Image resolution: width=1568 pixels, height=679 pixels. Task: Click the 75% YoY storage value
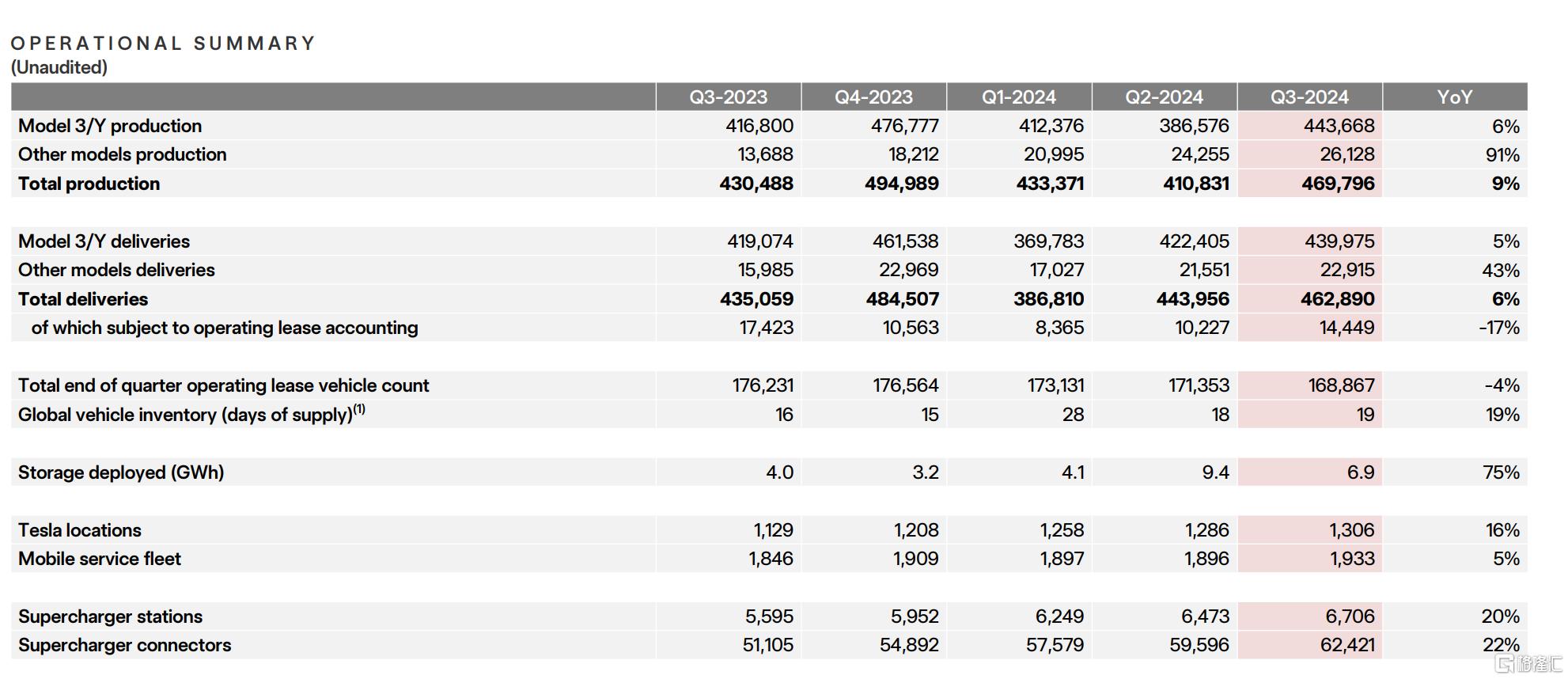coord(1502,472)
